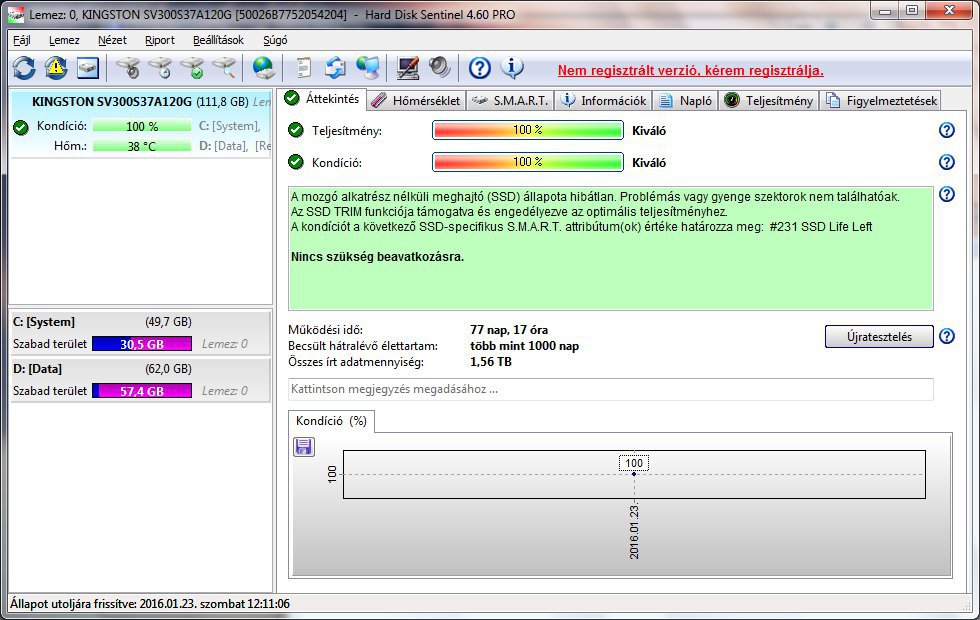Click the disk with green checkmark icon

192,68
